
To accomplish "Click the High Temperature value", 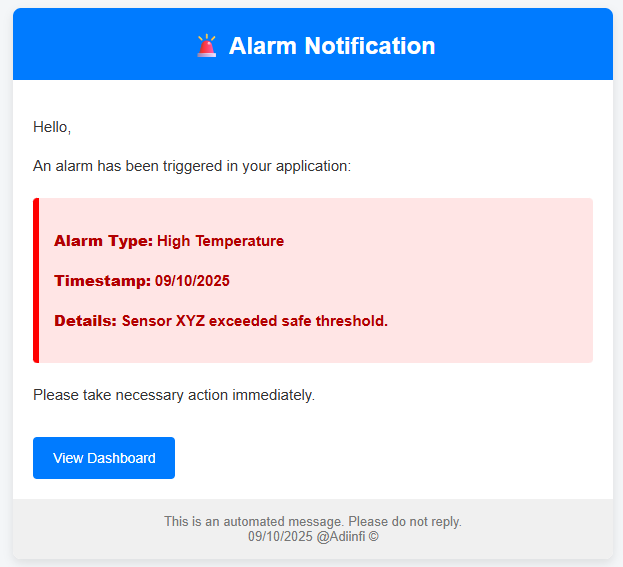I will pos(220,241).
